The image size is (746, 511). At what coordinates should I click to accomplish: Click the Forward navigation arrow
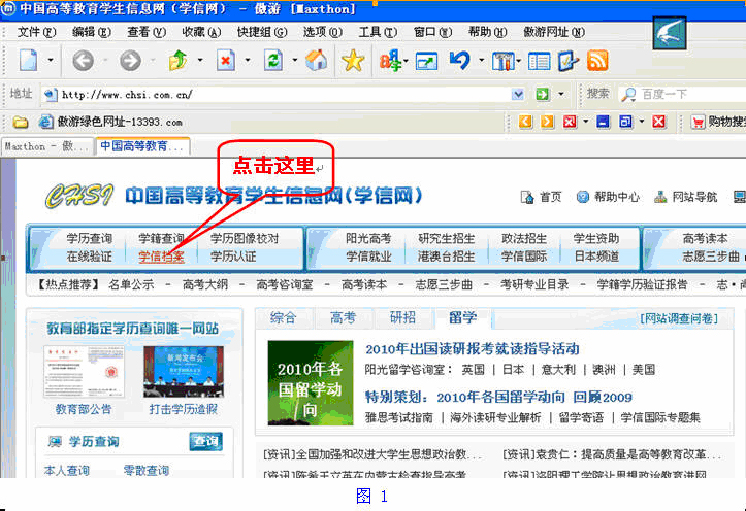click(x=130, y=61)
